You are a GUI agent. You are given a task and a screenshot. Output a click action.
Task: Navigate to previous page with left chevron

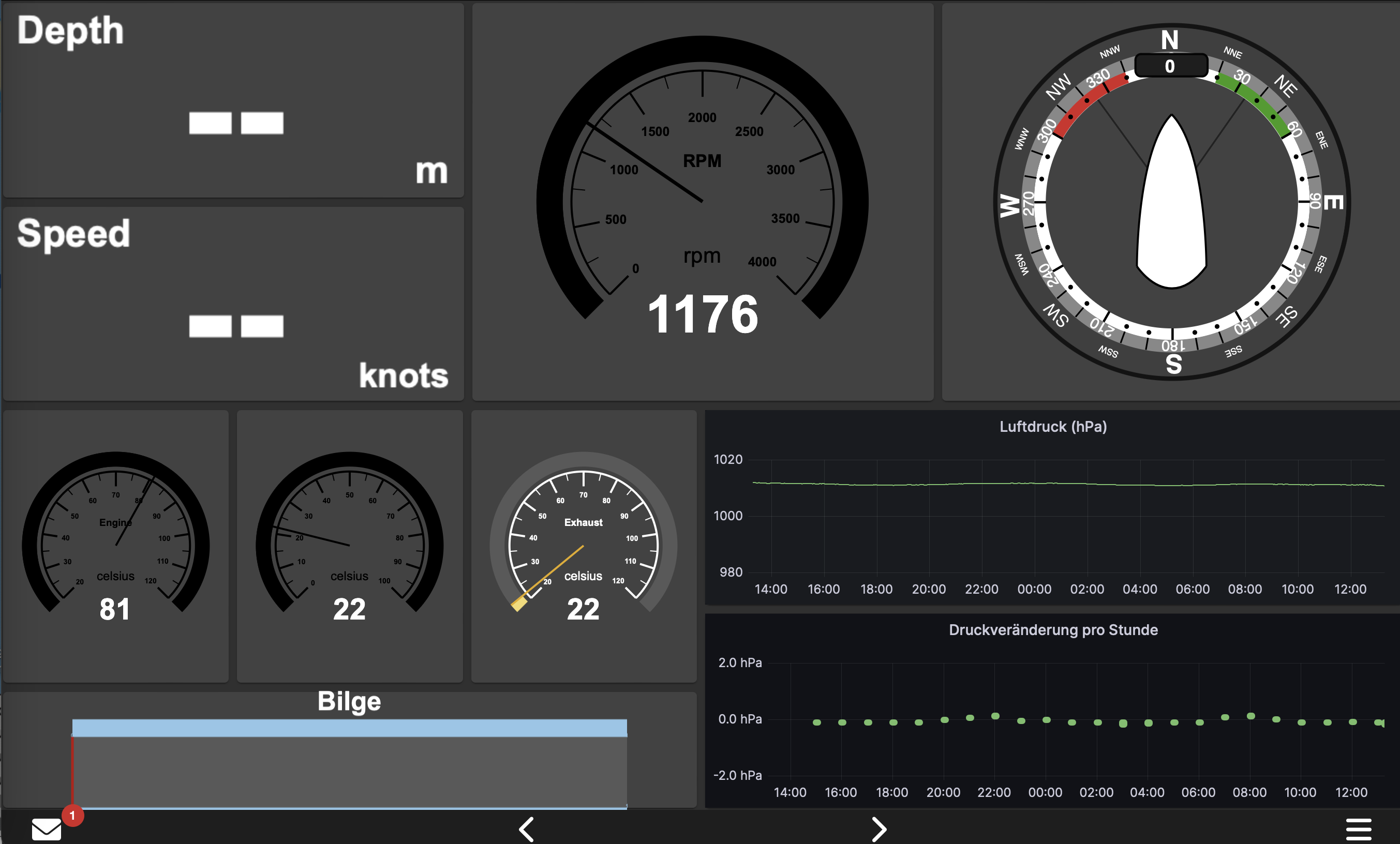pos(526,828)
